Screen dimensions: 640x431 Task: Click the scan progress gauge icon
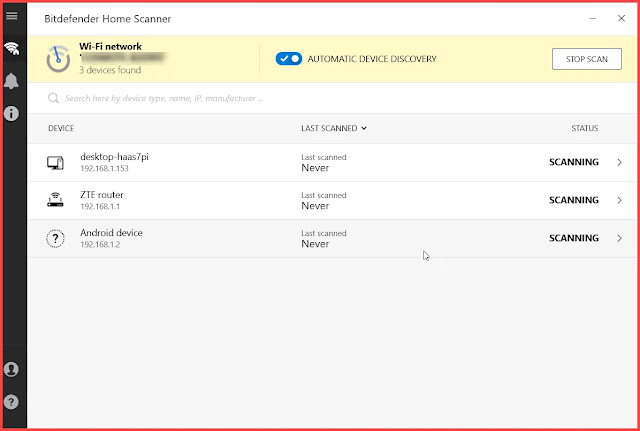tap(58, 59)
